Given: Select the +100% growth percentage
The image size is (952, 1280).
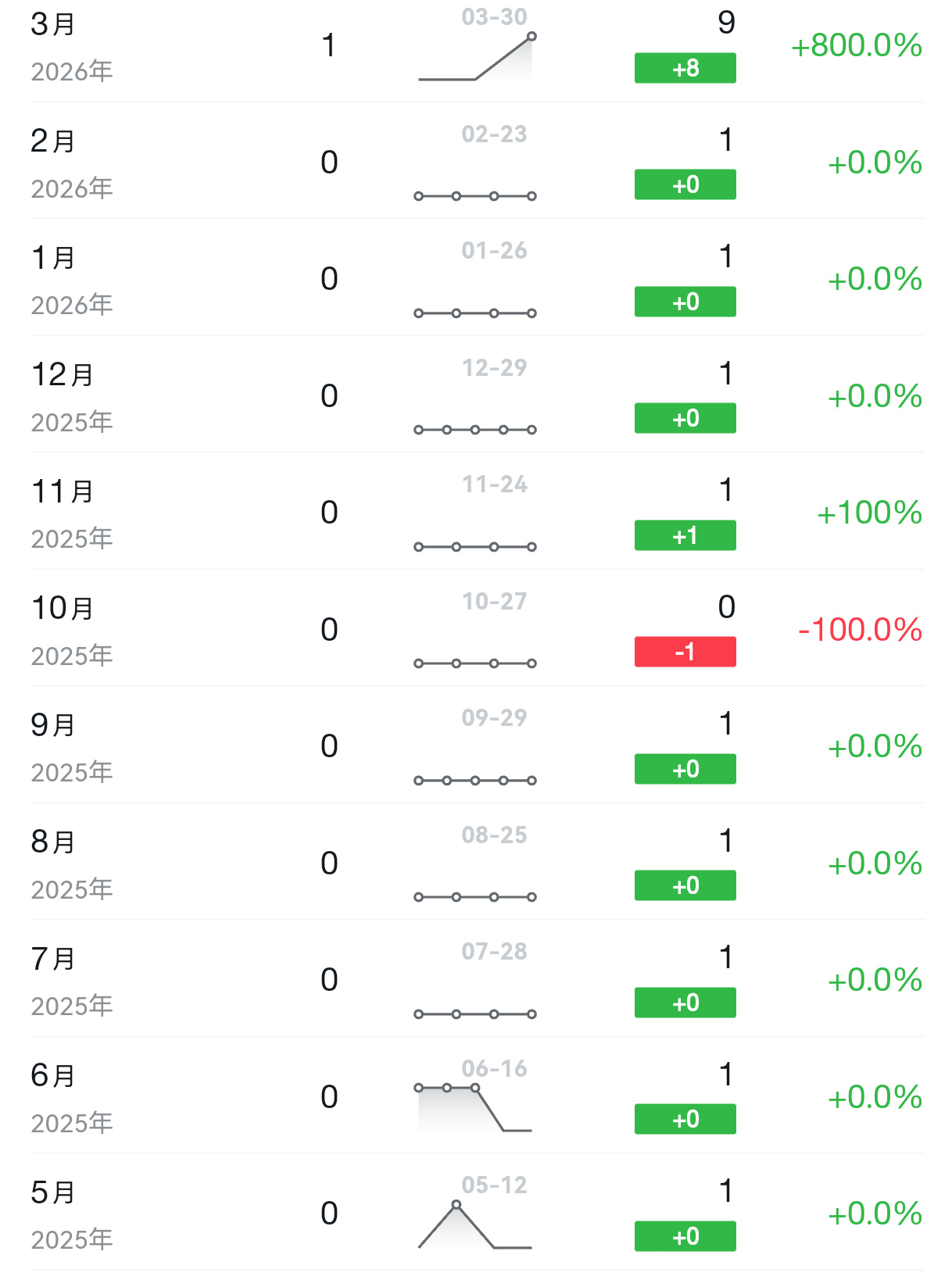Looking at the screenshot, I should pos(868,513).
